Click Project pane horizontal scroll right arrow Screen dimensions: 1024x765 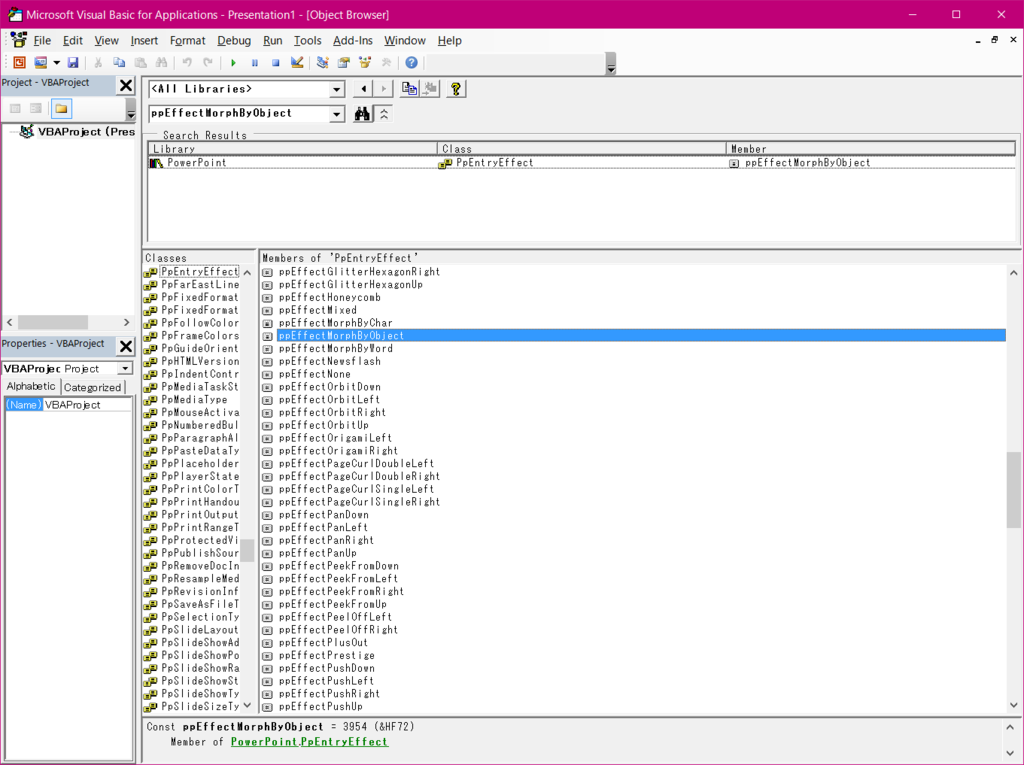pos(126,322)
